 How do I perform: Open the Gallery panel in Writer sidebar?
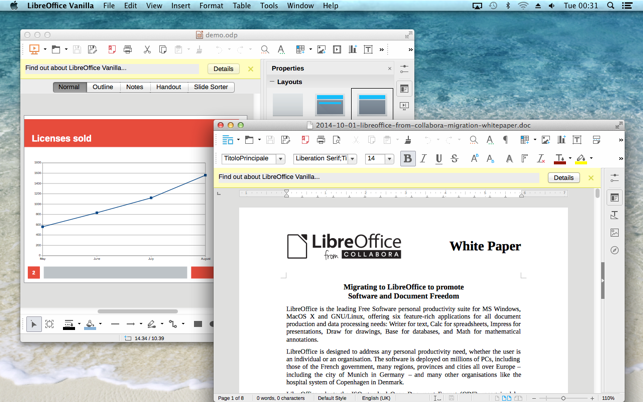coord(614,233)
